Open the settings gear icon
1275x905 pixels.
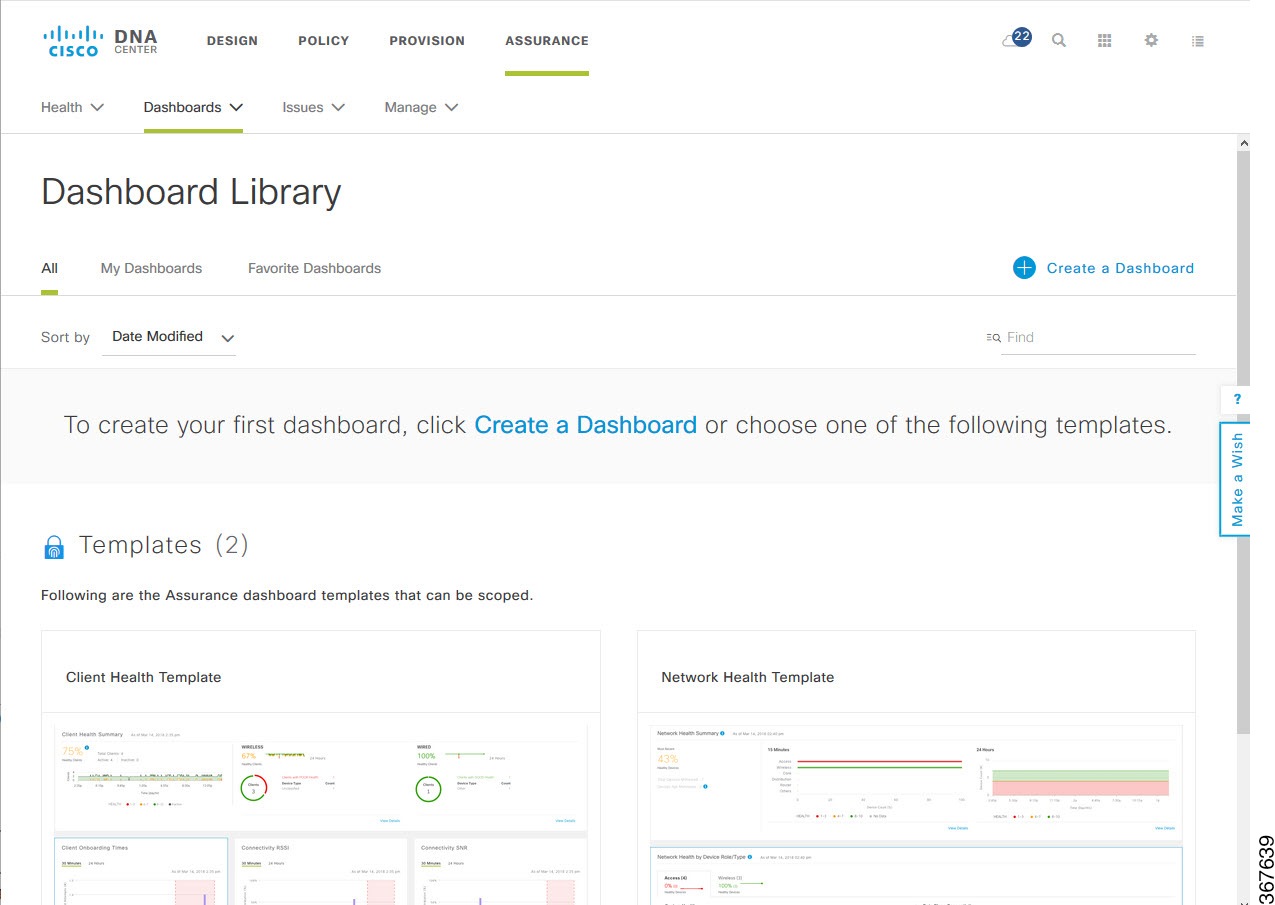tap(1151, 41)
